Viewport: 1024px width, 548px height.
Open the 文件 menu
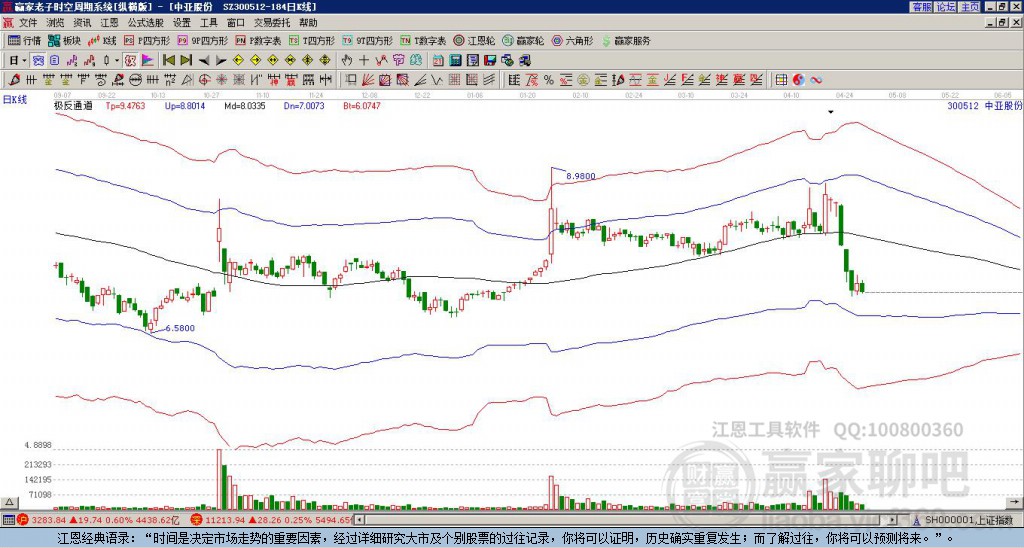28,23
